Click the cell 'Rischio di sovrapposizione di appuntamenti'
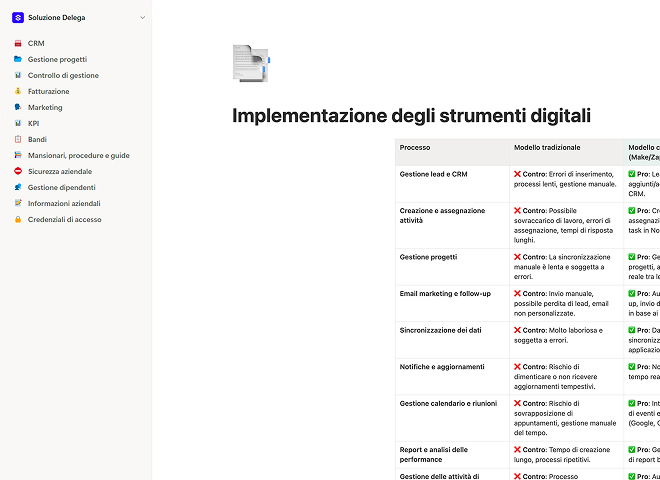The image size is (660, 480). pos(567,418)
